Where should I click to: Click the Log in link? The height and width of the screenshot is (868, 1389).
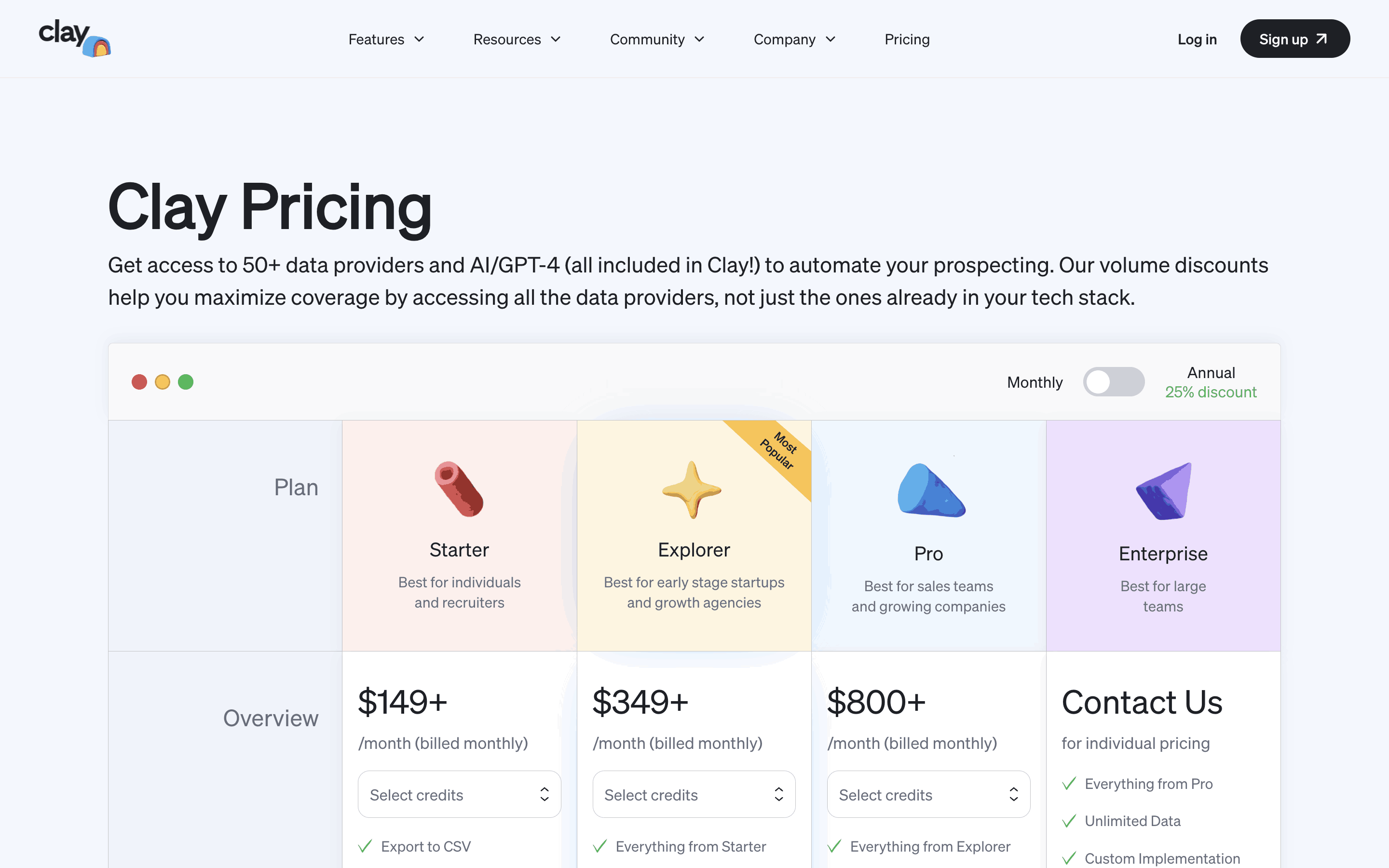coord(1198,39)
